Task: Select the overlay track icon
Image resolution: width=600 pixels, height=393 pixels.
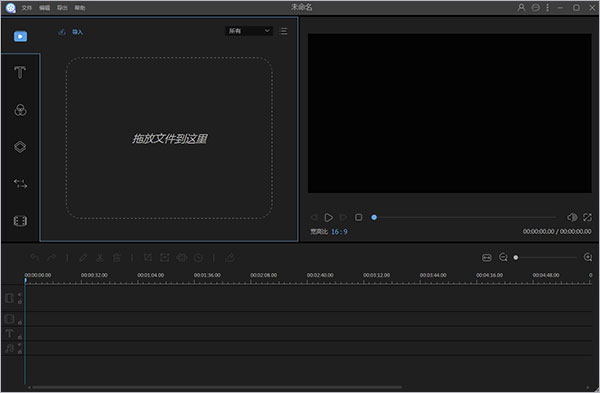Action: tap(10, 318)
